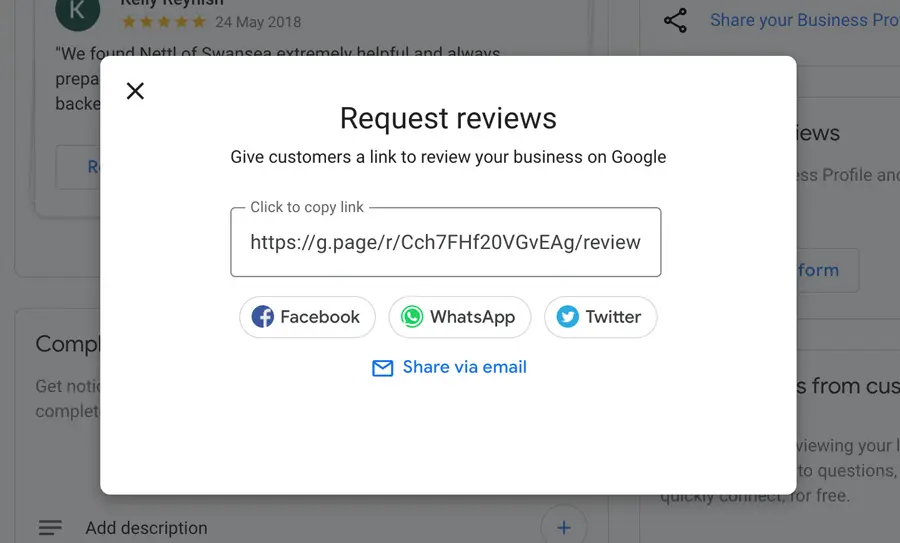This screenshot has height=543, width=900.
Task: Open the Share via email link
Action: coord(464,367)
